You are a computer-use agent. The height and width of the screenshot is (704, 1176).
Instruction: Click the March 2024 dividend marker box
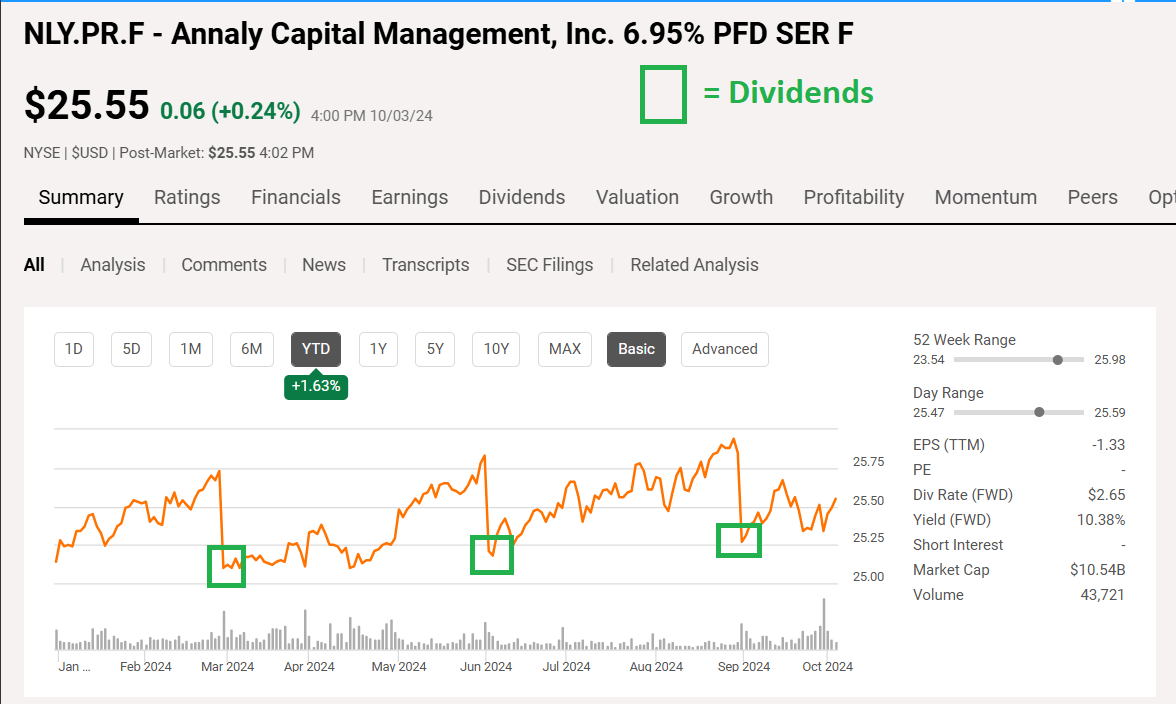(x=226, y=566)
